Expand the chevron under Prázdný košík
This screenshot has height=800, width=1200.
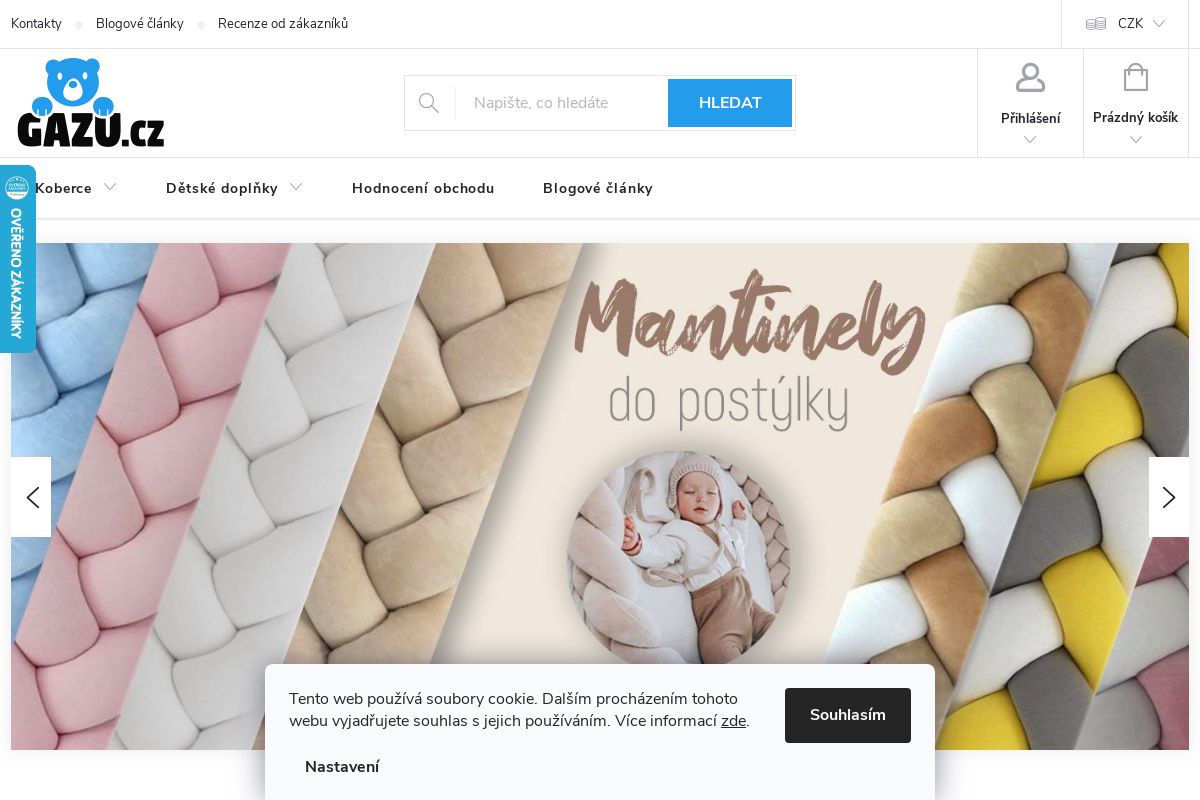point(1136,140)
